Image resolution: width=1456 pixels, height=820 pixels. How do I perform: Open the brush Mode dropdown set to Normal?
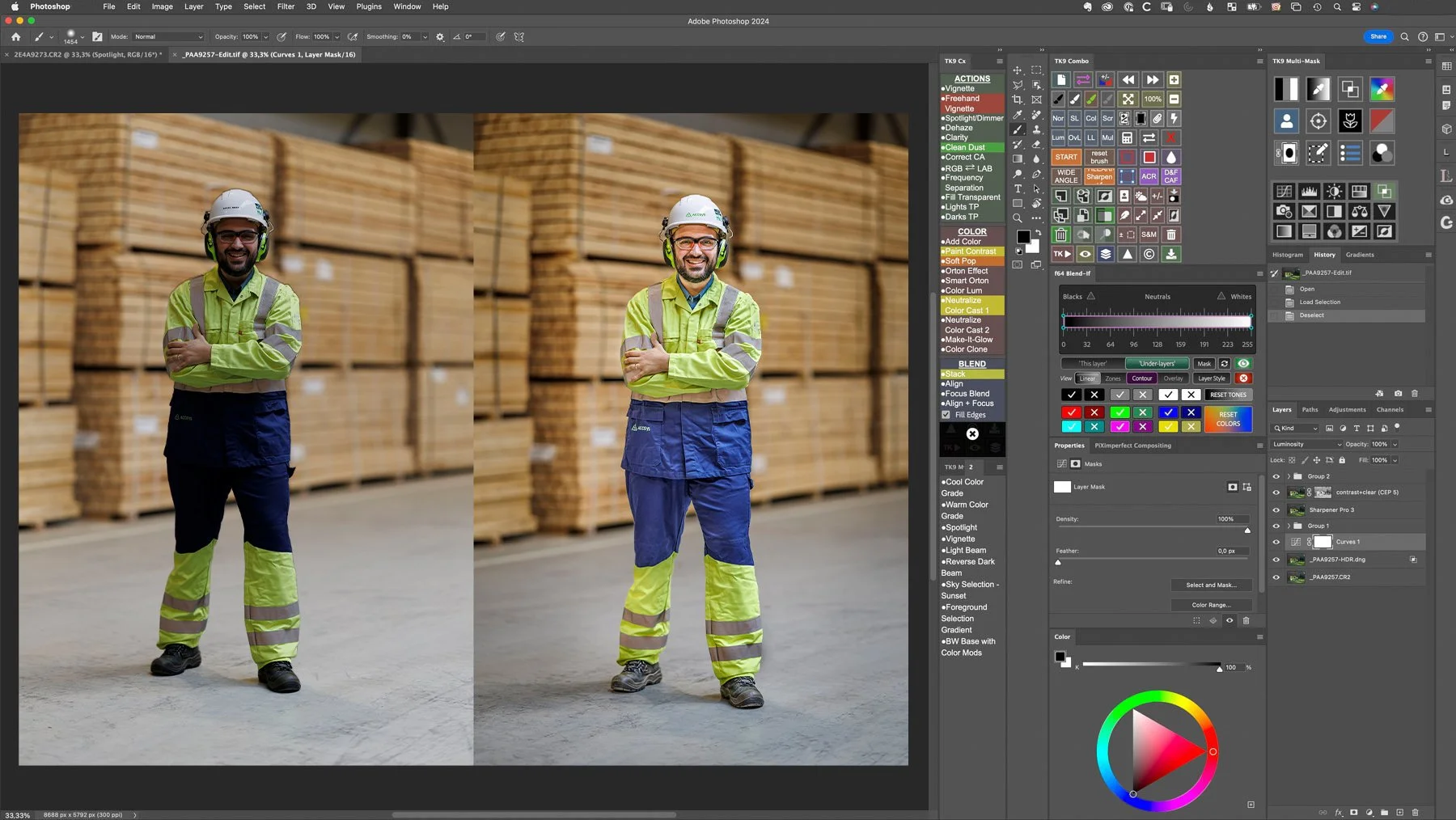pos(168,37)
